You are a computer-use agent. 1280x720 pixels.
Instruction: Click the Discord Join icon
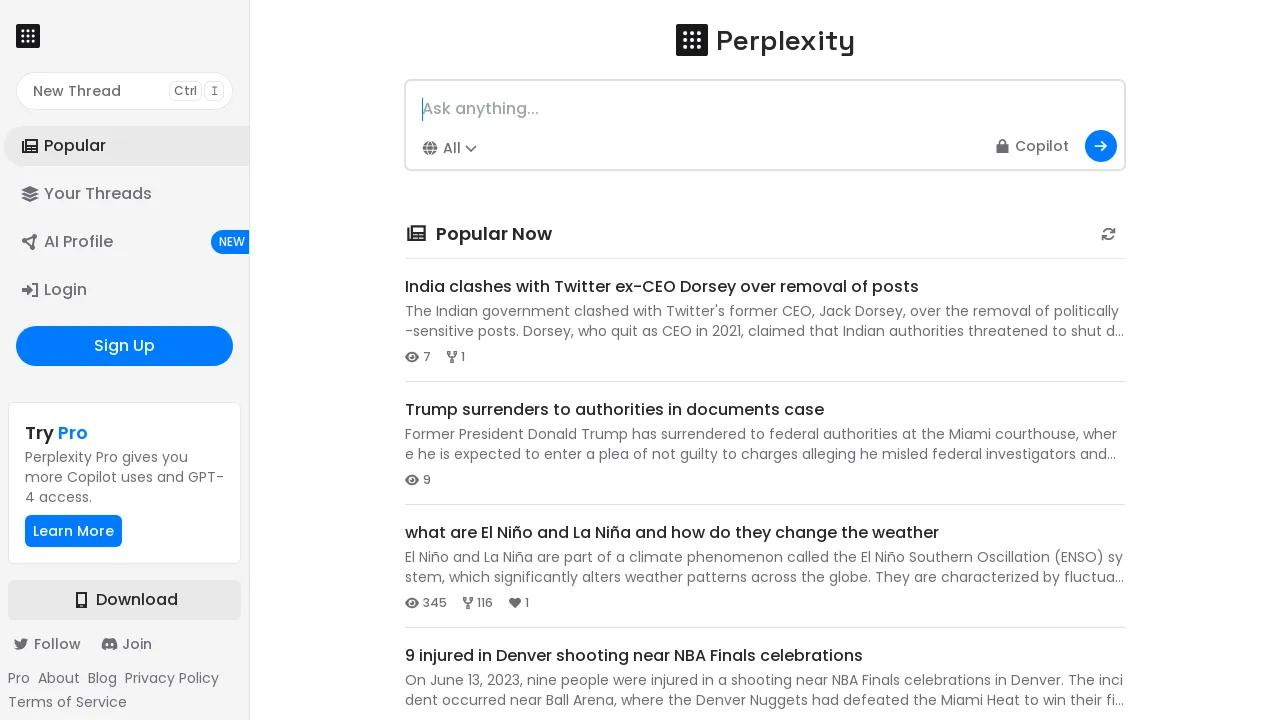coord(109,644)
